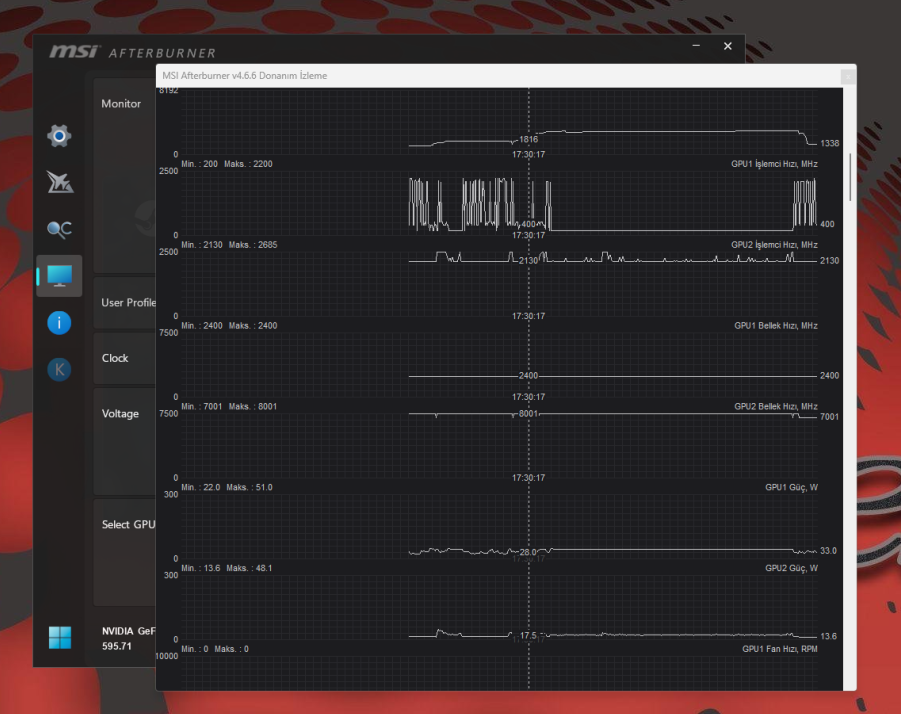
Task: Click the GPU2 Bellek Hızı, MHz graph label
Action: coord(776,407)
